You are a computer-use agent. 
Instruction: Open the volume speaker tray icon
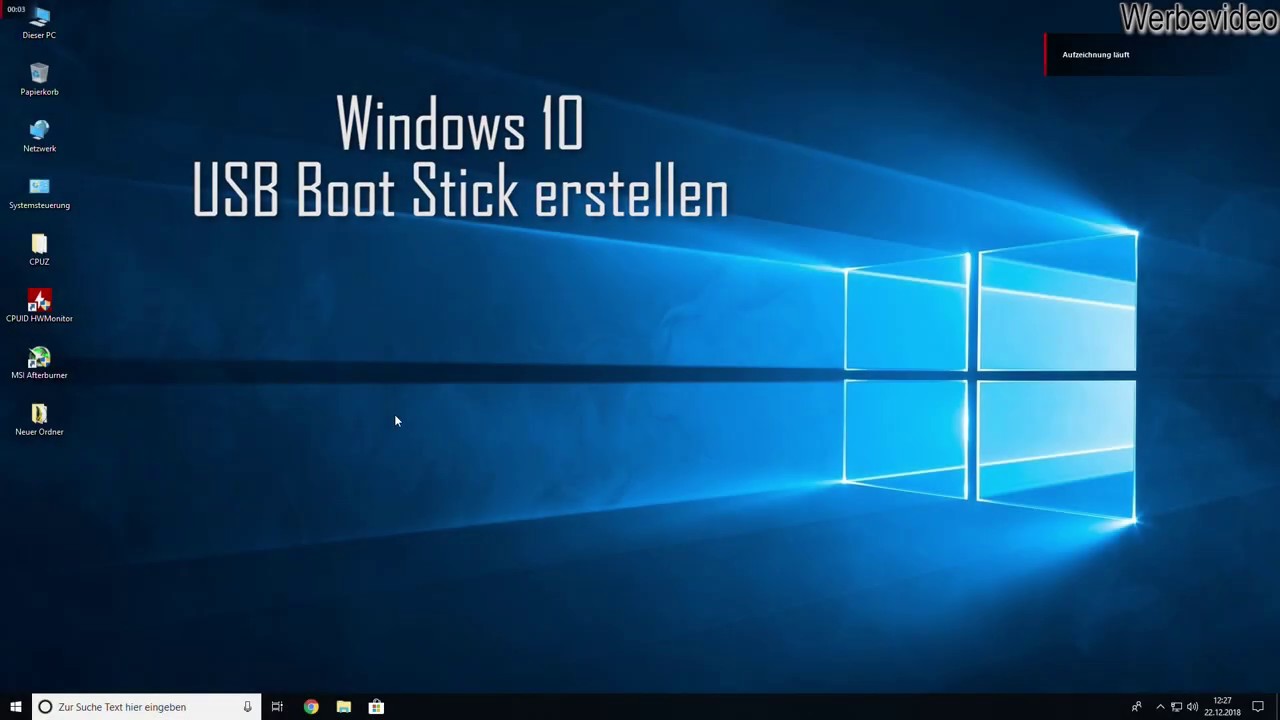click(1192, 707)
